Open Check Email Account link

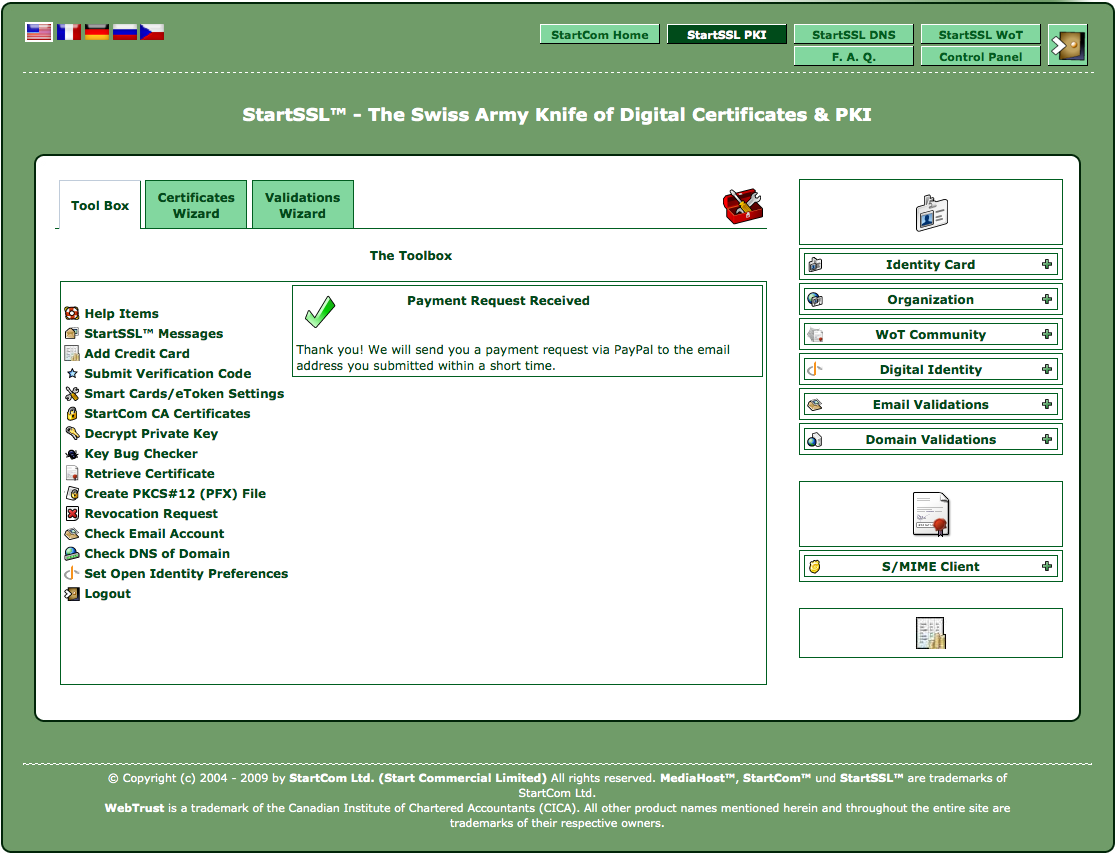pos(154,533)
